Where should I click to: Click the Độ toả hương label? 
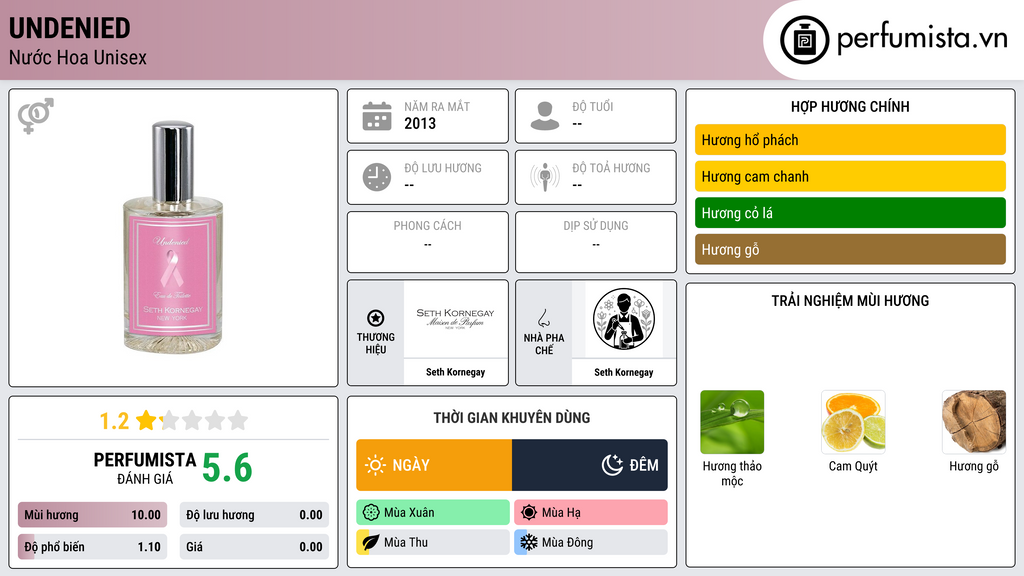point(611,168)
